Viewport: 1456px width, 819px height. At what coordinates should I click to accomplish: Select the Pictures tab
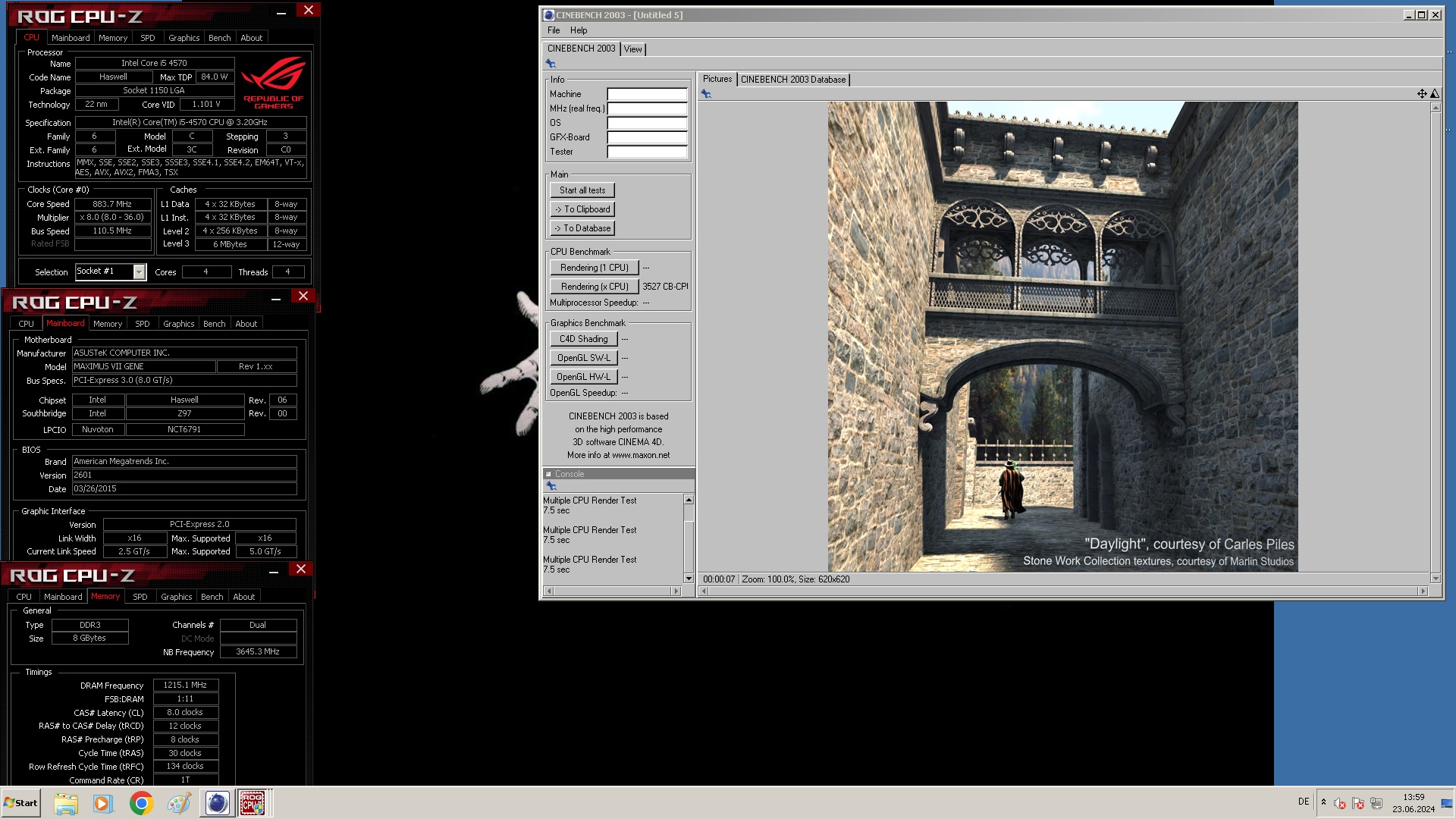point(717,79)
